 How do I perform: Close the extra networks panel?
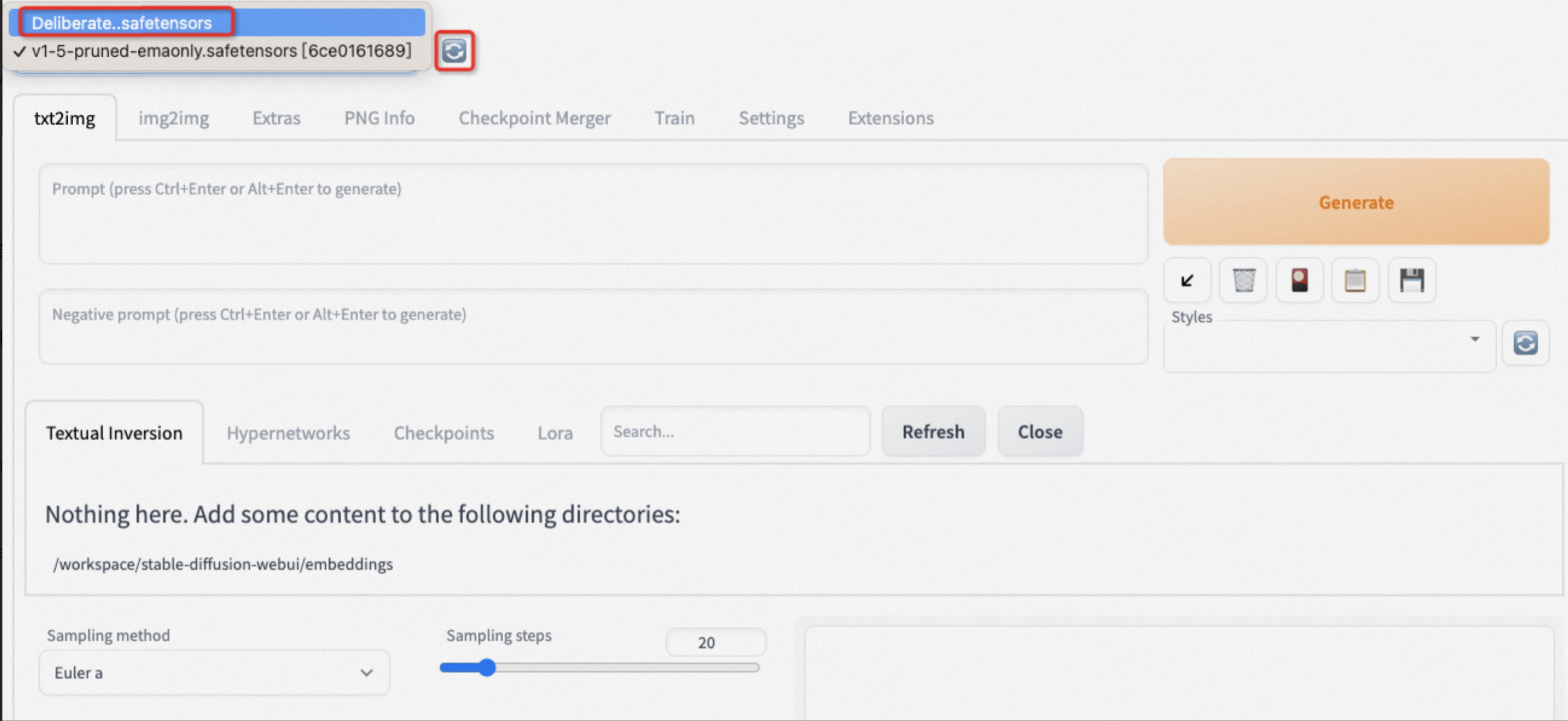coord(1039,431)
